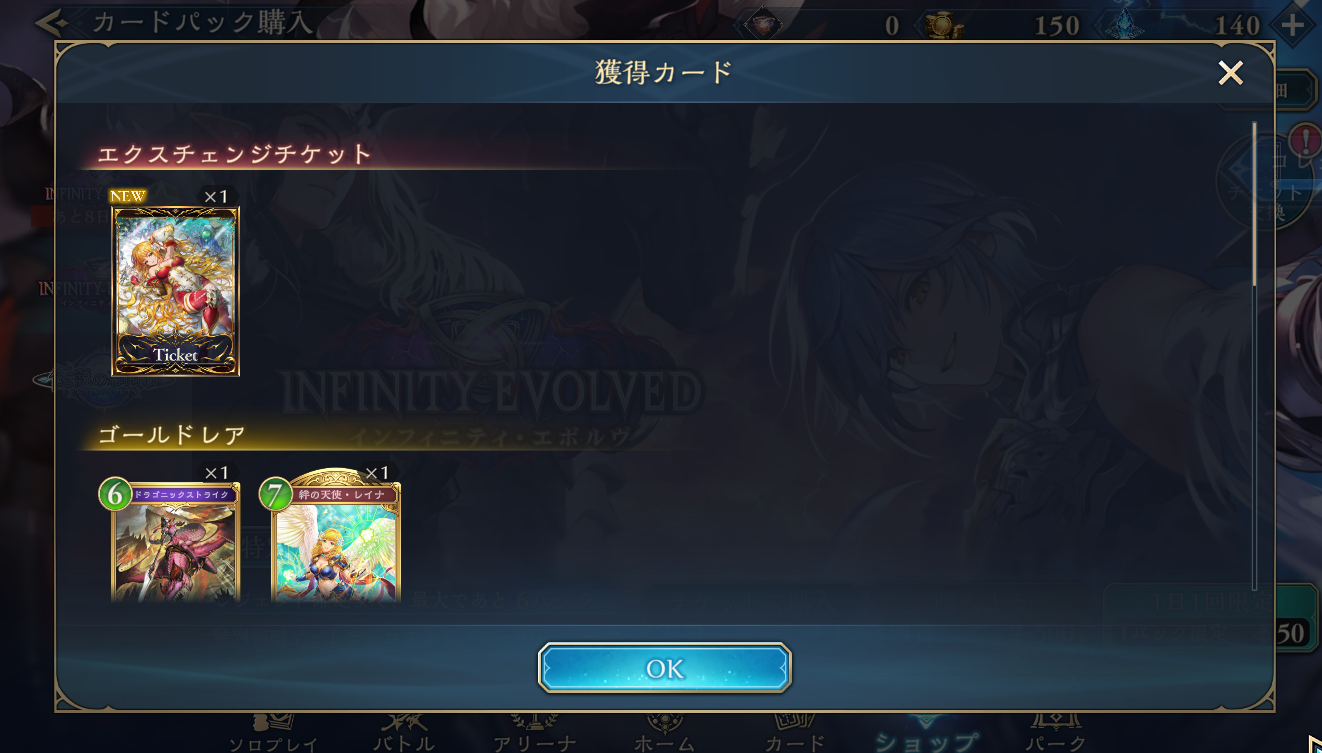This screenshot has width=1322, height=753.
Task: Close the 獲得カード dialog with the X
Action: [1231, 72]
